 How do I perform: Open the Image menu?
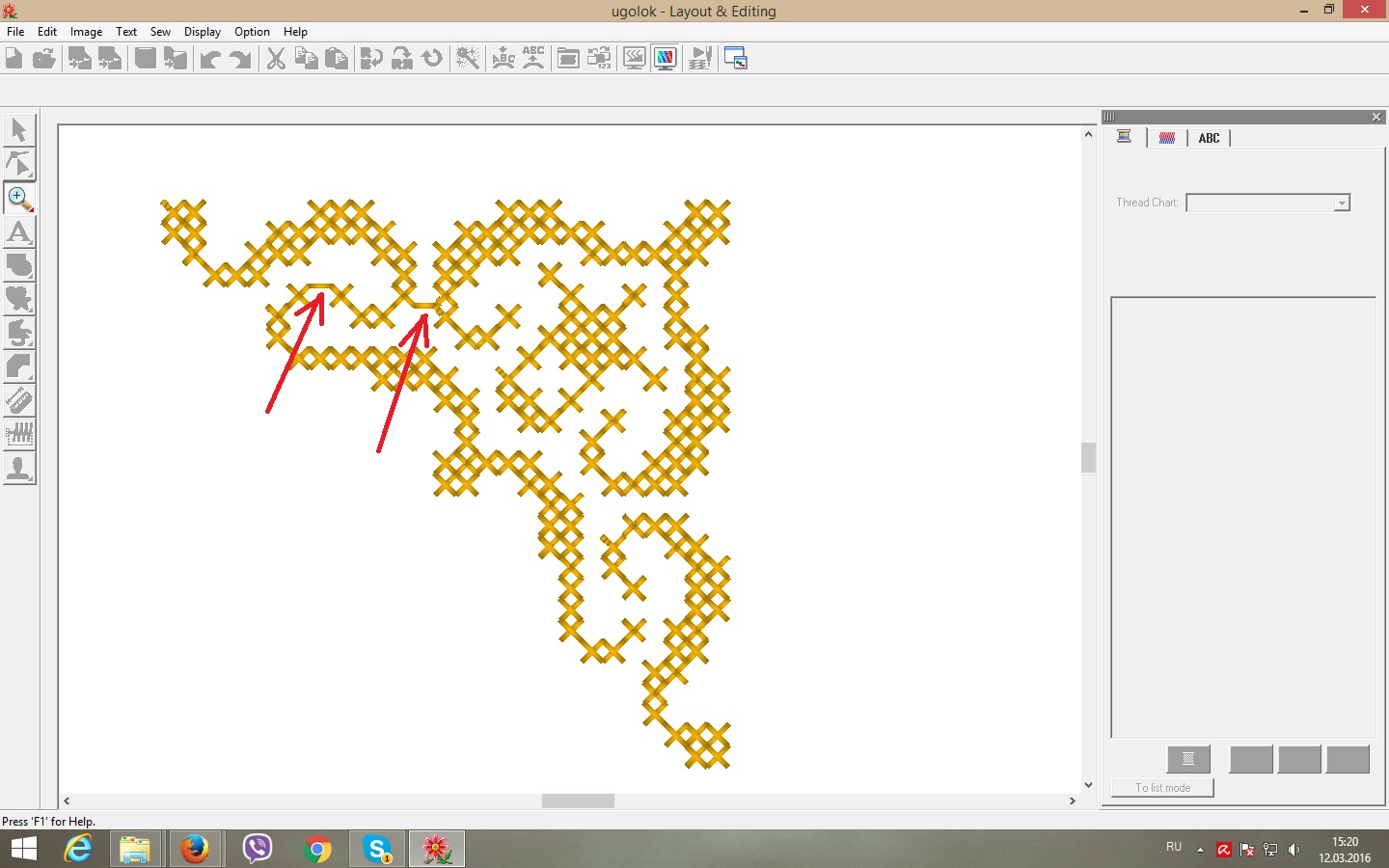pyautogui.click(x=86, y=32)
